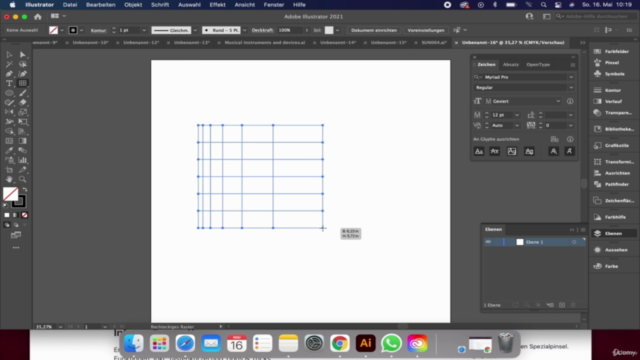Set color mode to None below swatches
Image resolution: width=640 pixels, height=360 pixels.
point(24,215)
